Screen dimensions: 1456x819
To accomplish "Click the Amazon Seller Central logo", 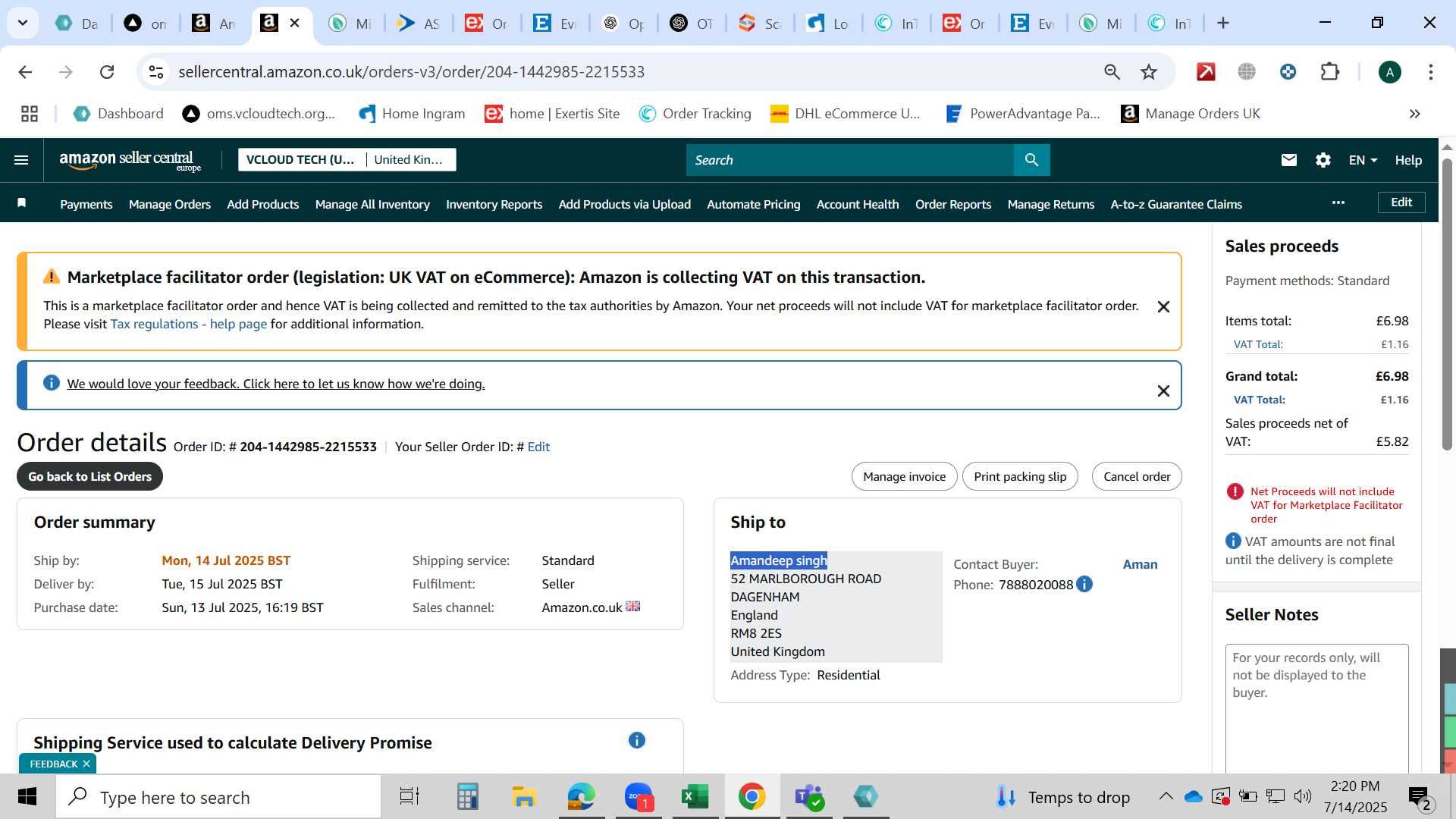I will [130, 160].
